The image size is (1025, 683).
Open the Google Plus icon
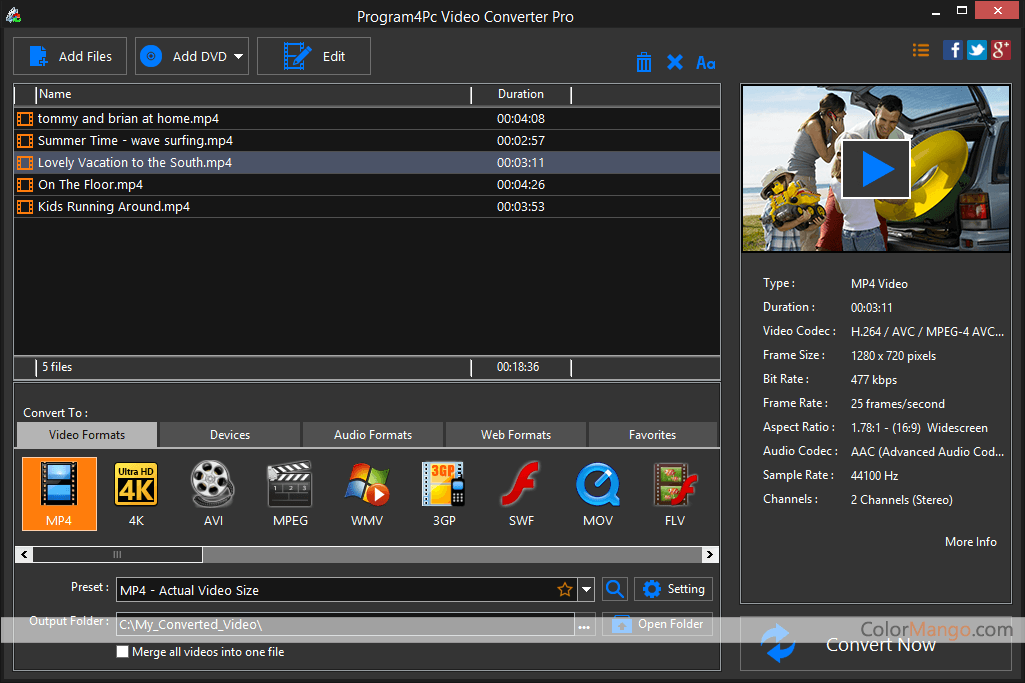point(1001,50)
